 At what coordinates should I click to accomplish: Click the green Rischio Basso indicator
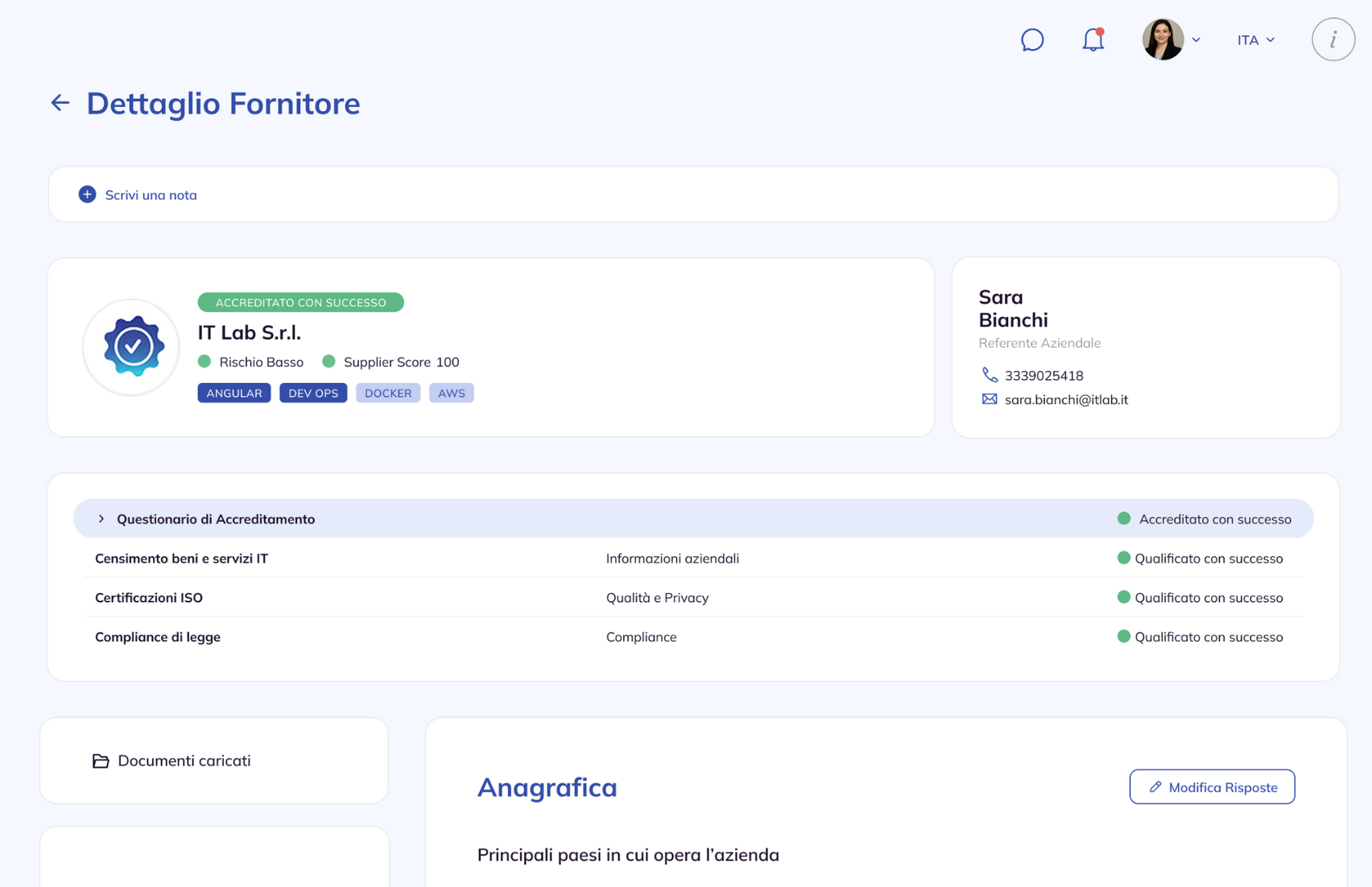(205, 361)
